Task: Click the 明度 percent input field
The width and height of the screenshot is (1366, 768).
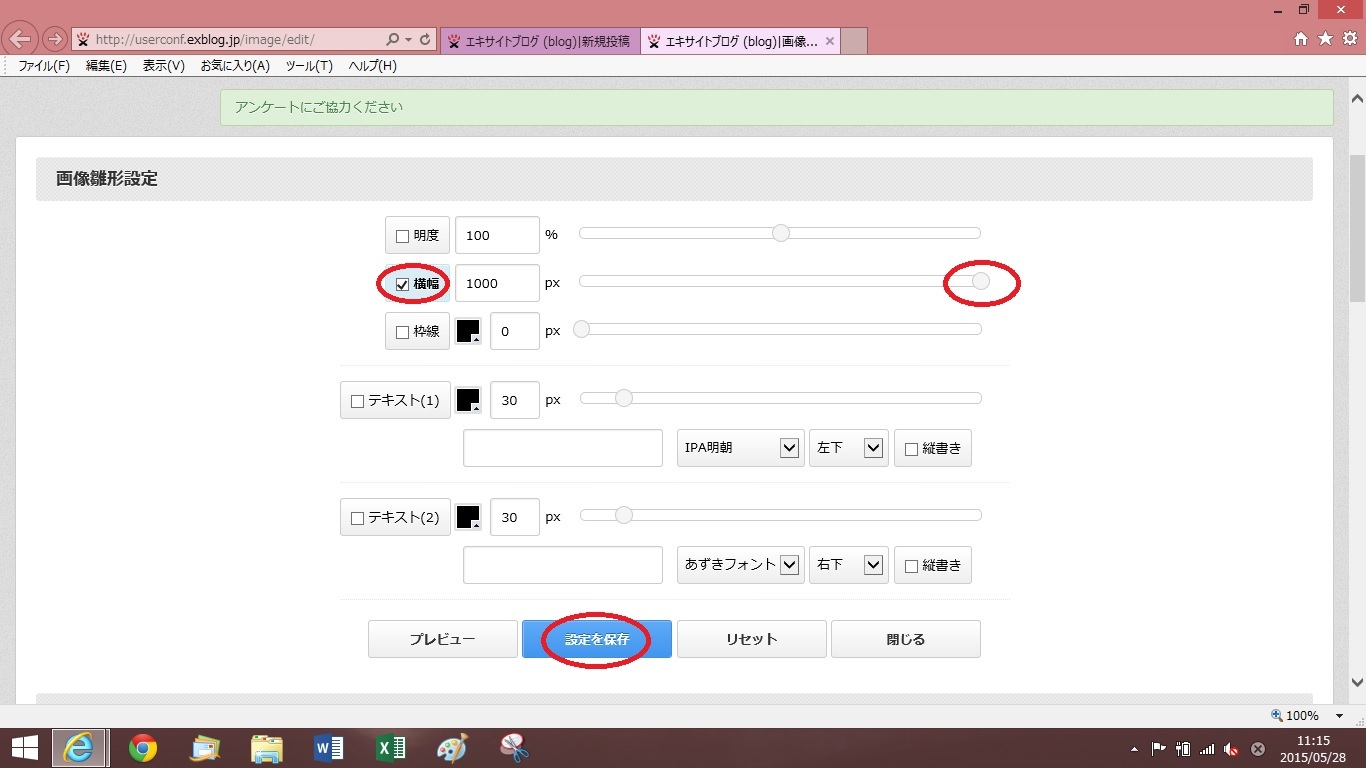Action: pos(497,235)
